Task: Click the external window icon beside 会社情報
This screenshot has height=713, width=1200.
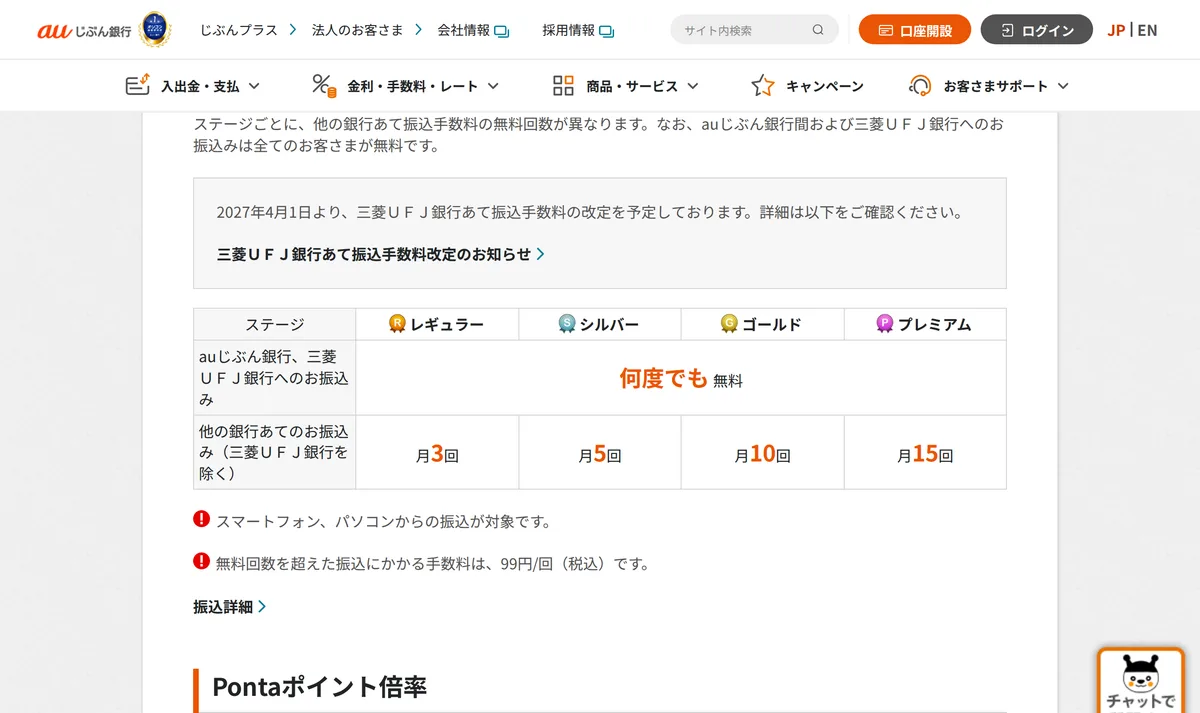Action: coord(502,31)
